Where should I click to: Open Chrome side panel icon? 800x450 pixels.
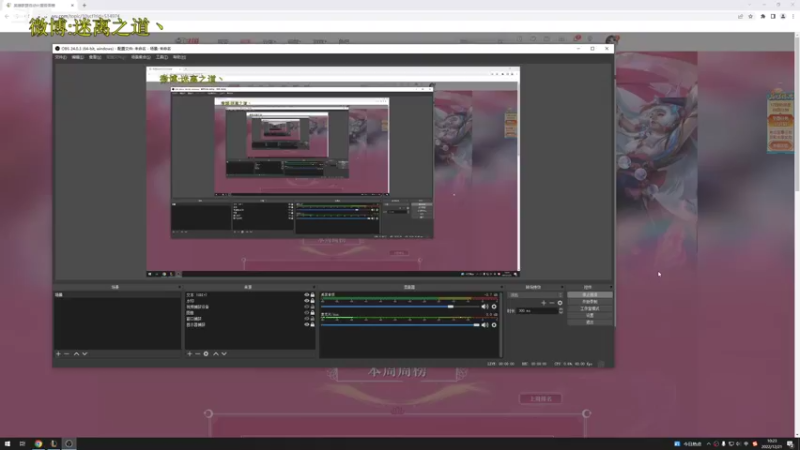[x=773, y=16]
